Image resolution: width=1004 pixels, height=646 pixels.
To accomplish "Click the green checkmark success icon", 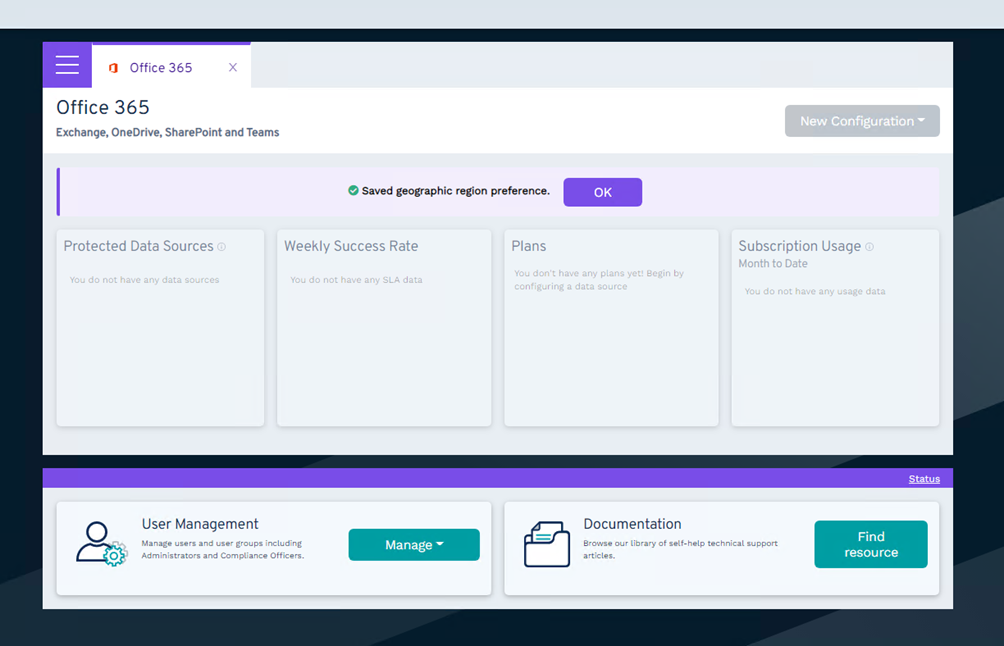I will [x=353, y=191].
